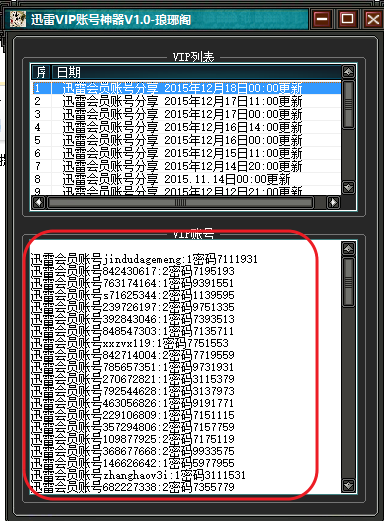Image resolution: width=384 pixels, height=521 pixels.
Task: Click the xxzvx119 account line
Action: (x=130, y=343)
